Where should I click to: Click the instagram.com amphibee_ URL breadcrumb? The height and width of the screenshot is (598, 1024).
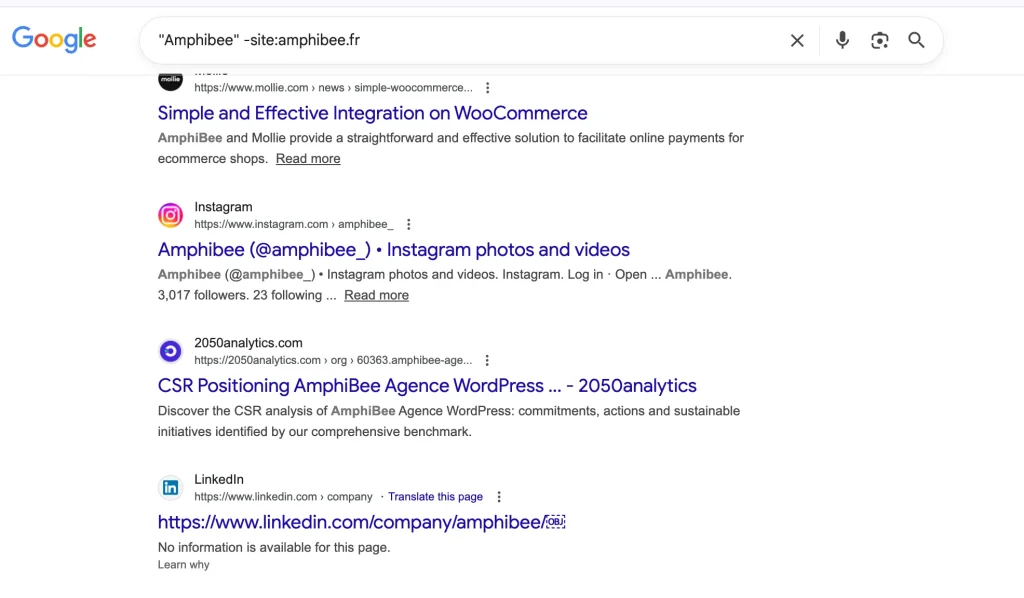(294, 224)
